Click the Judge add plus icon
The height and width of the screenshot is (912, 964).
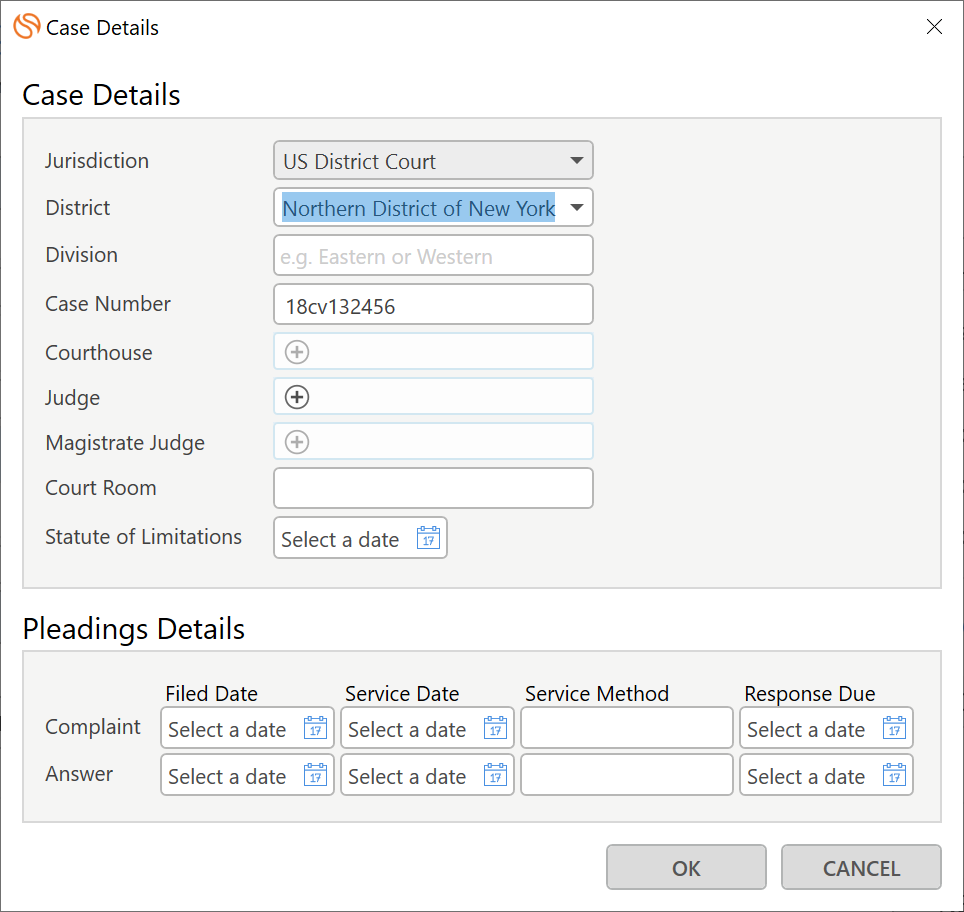[x=297, y=397]
